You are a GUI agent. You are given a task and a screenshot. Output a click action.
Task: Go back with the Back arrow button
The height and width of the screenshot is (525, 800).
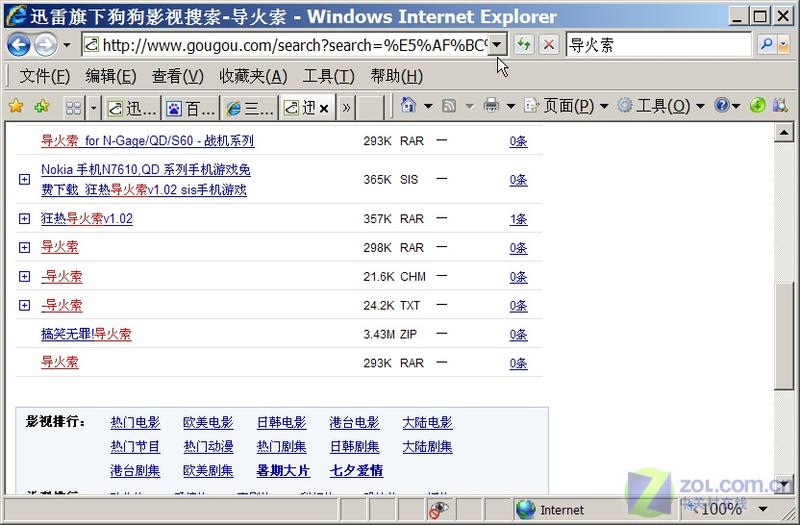point(19,45)
